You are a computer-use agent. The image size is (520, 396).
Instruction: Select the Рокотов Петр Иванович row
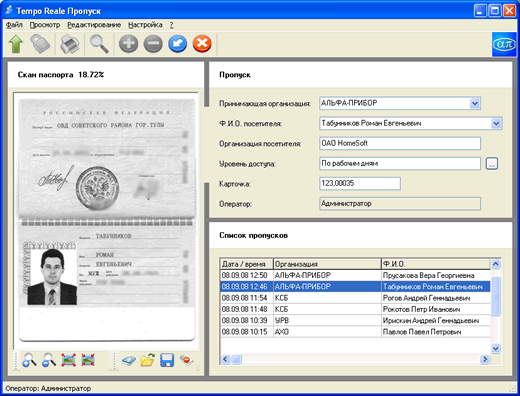tap(355, 309)
